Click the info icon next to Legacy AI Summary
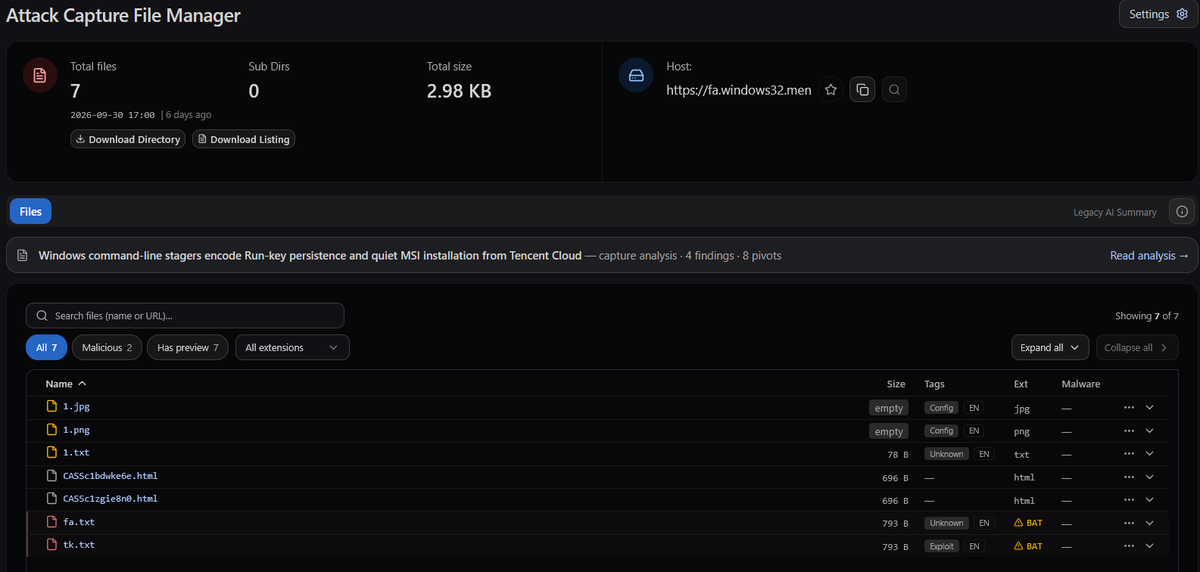The image size is (1200, 572). [1182, 212]
